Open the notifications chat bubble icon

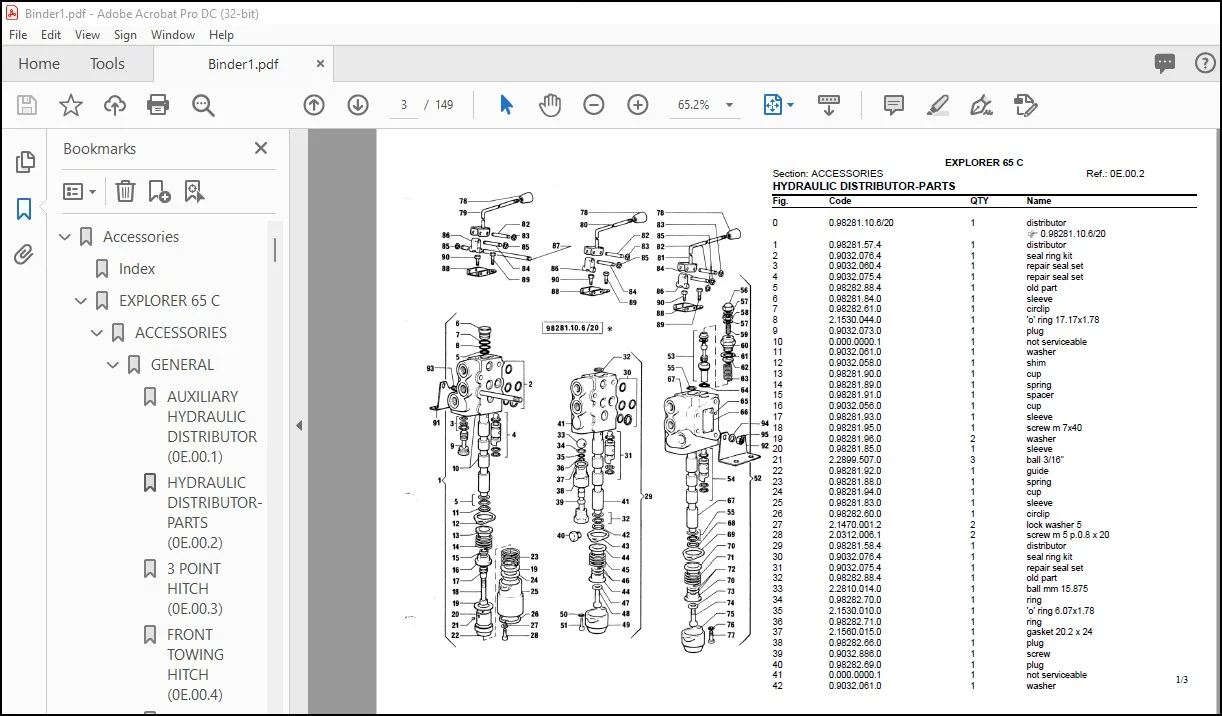tap(1165, 64)
